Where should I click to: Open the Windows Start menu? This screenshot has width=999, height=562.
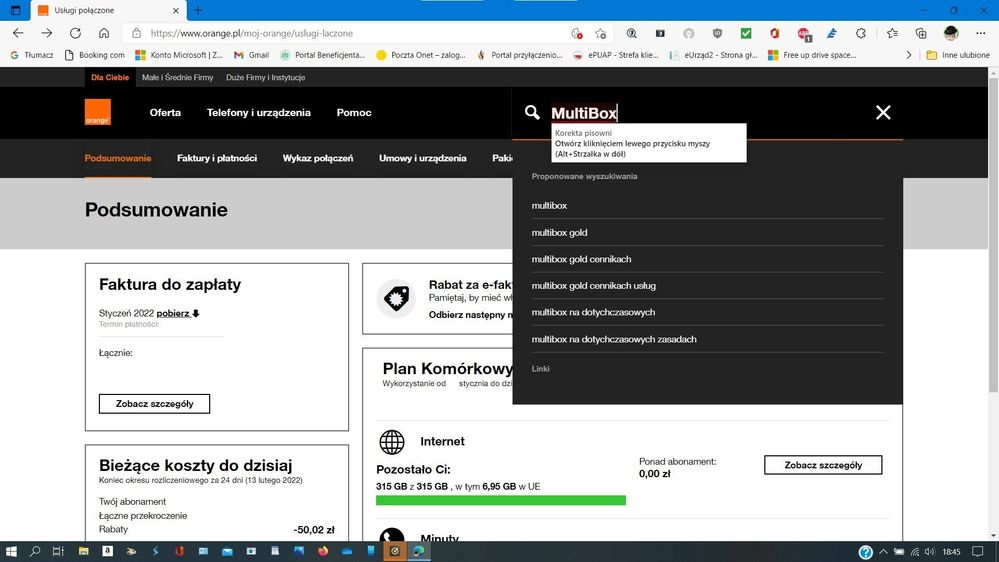(13, 551)
